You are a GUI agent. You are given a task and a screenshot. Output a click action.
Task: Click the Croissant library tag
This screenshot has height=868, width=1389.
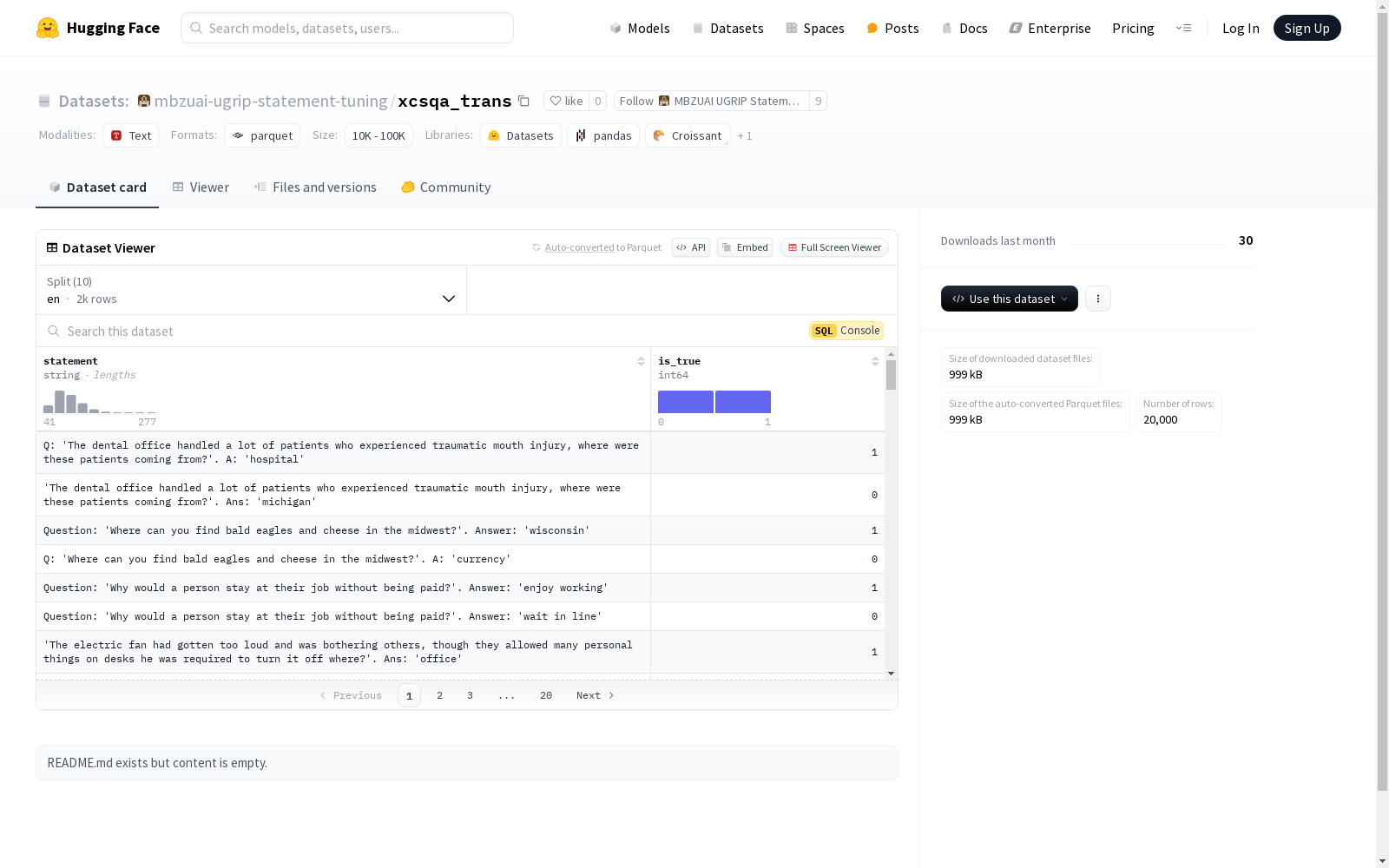coord(688,135)
